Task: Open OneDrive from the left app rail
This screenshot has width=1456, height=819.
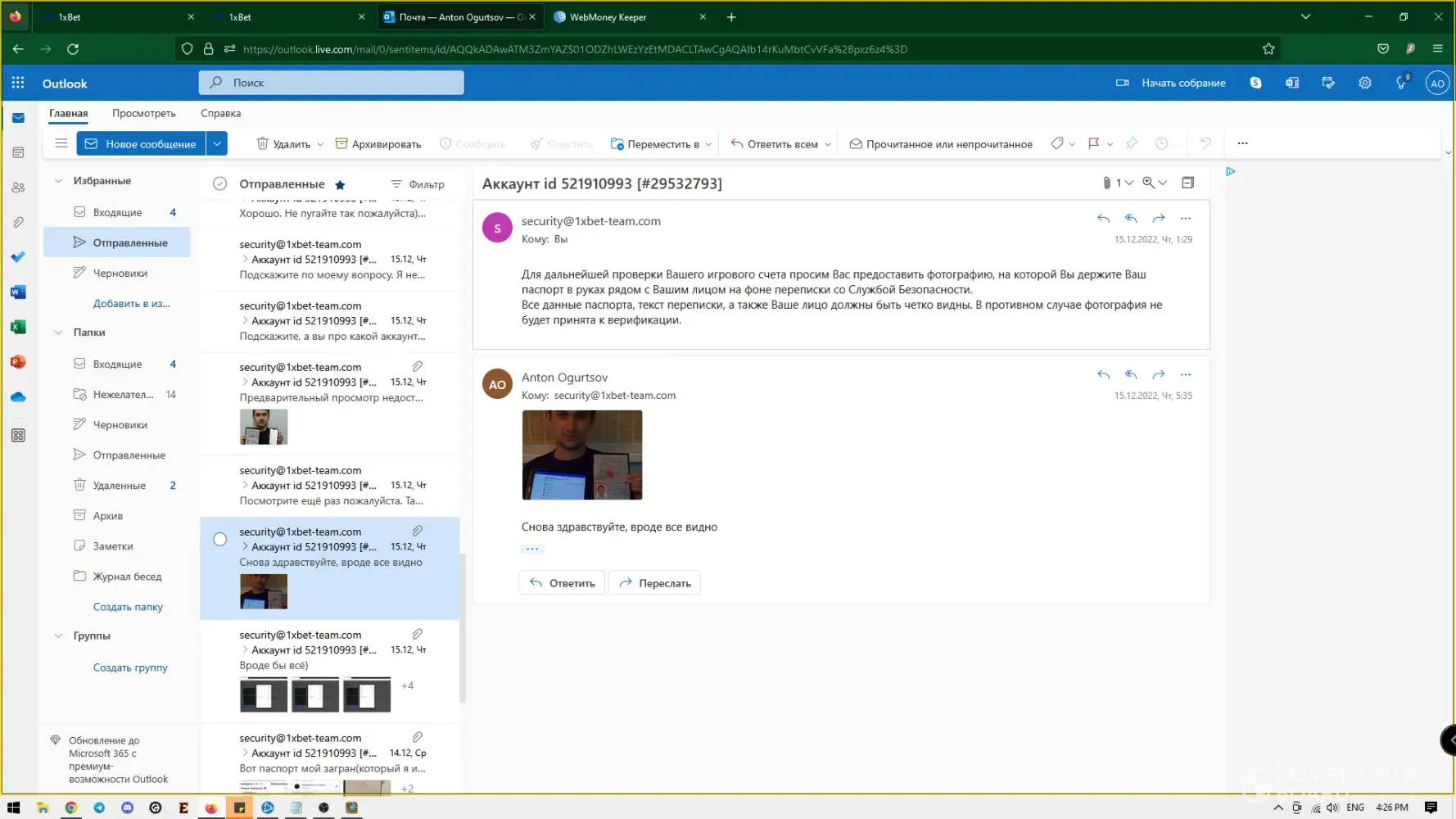Action: [18, 397]
